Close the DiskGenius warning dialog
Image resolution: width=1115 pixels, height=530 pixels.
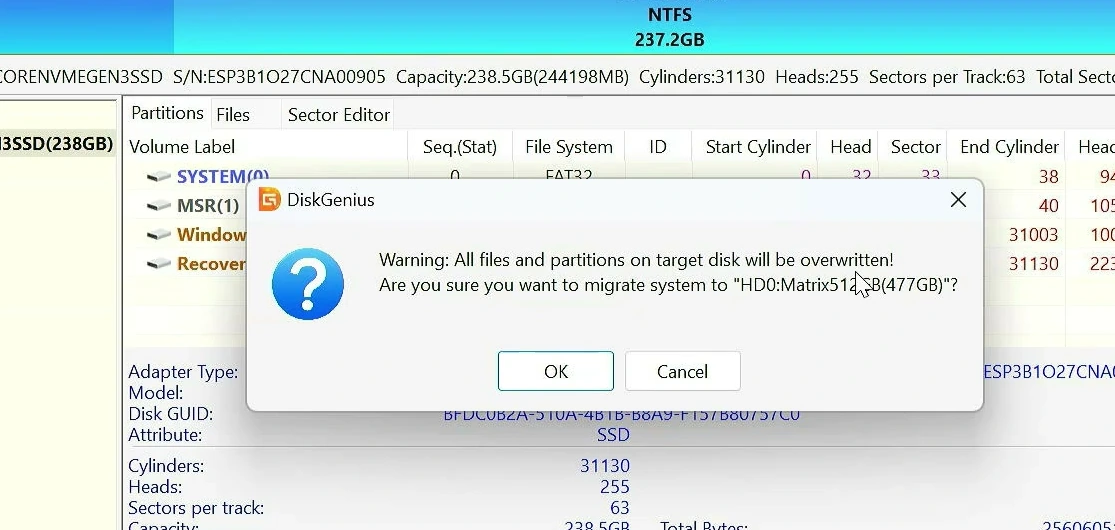[x=958, y=200]
